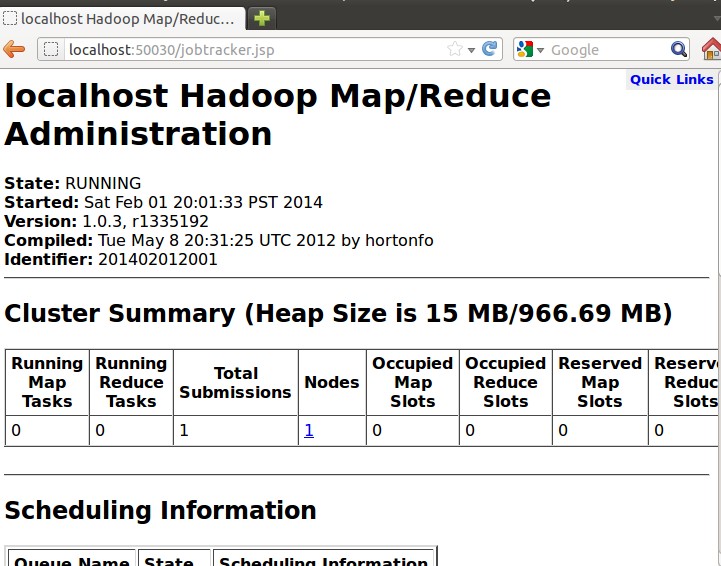Screen dimensions: 721x566
Task: Click the Nodes column header
Action: (x=332, y=382)
